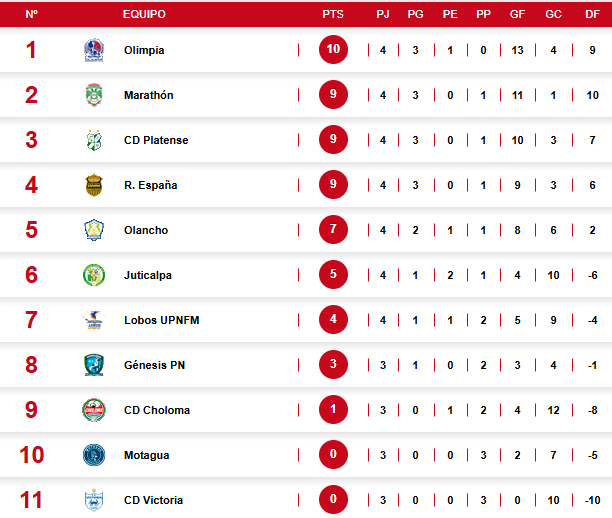Viewport: 612px width, 518px height.
Task: Select the Lobos UPNFM crest icon
Action: click(x=93, y=320)
